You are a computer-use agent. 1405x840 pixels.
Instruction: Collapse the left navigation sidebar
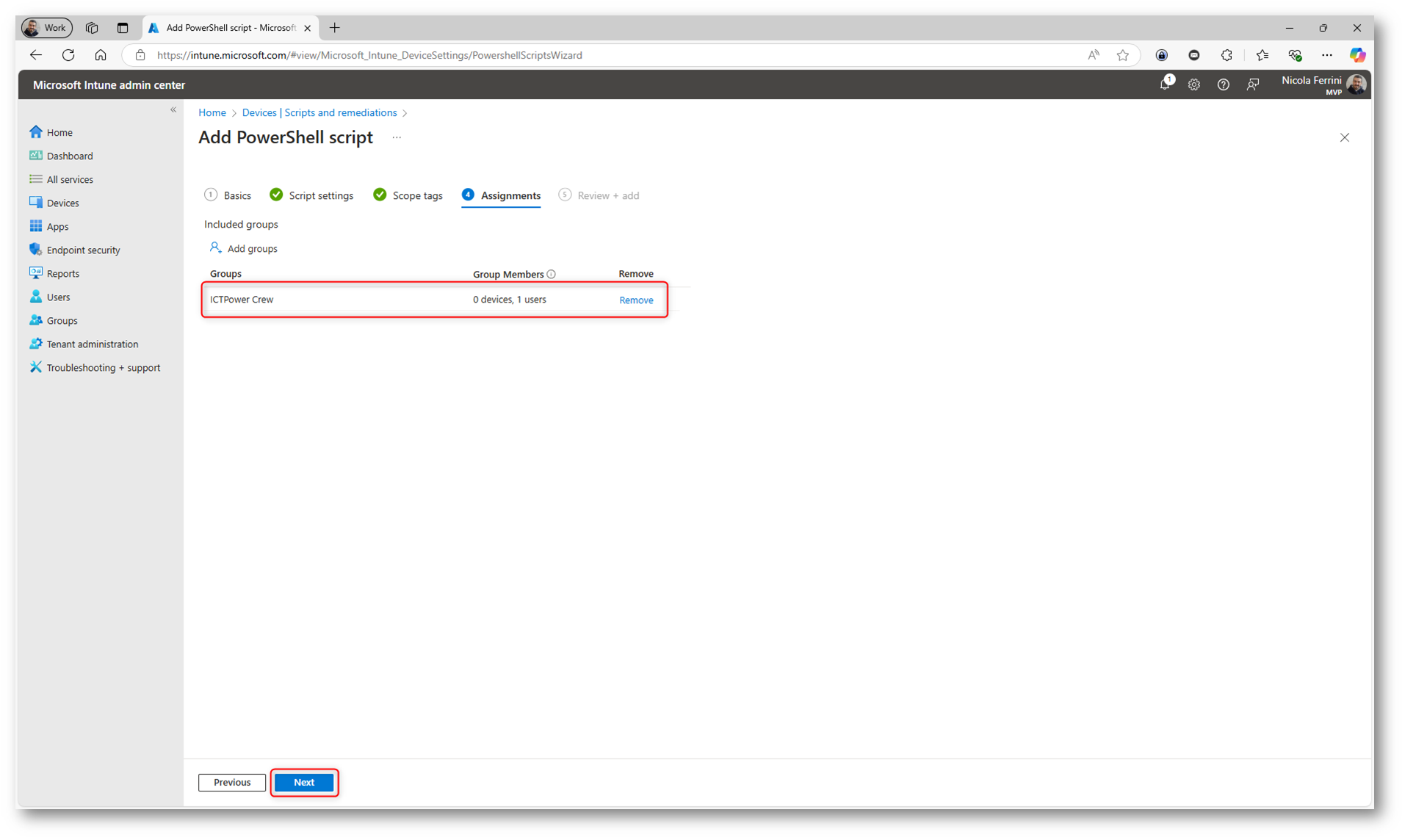(173, 110)
